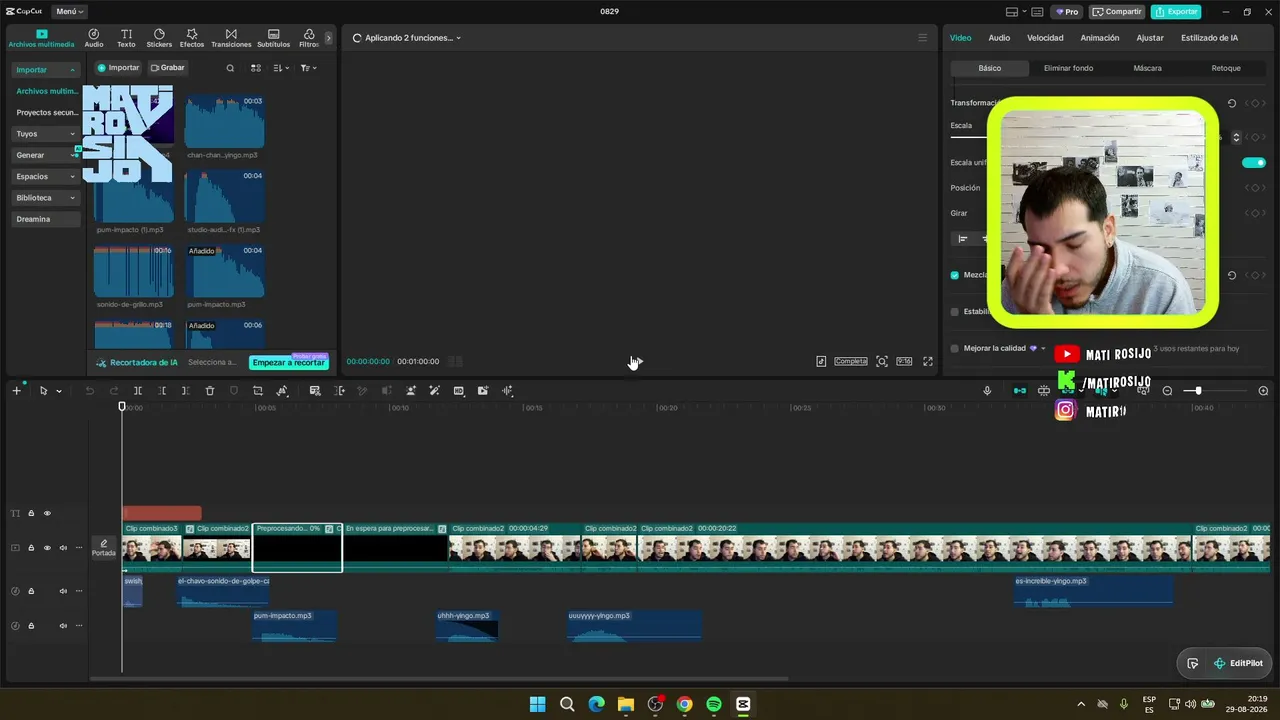Click the Importar media button
1280x720 pixels.
coord(118,68)
